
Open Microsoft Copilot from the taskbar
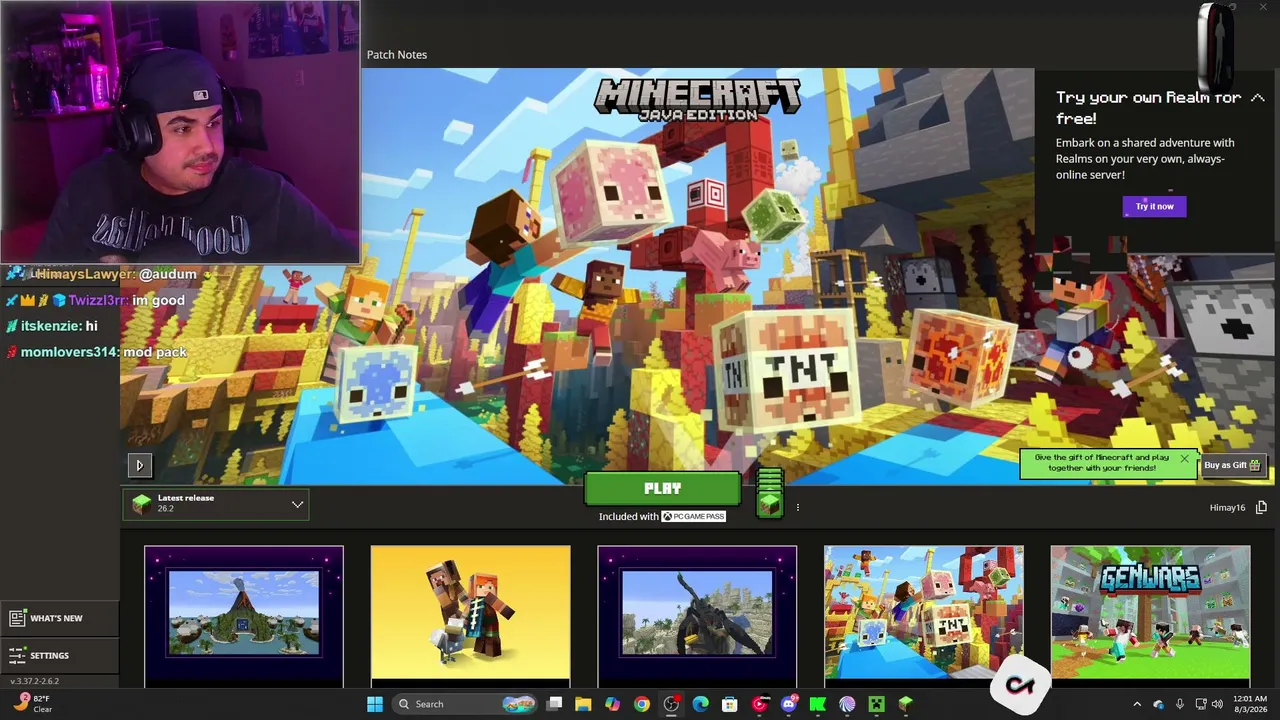[612, 704]
